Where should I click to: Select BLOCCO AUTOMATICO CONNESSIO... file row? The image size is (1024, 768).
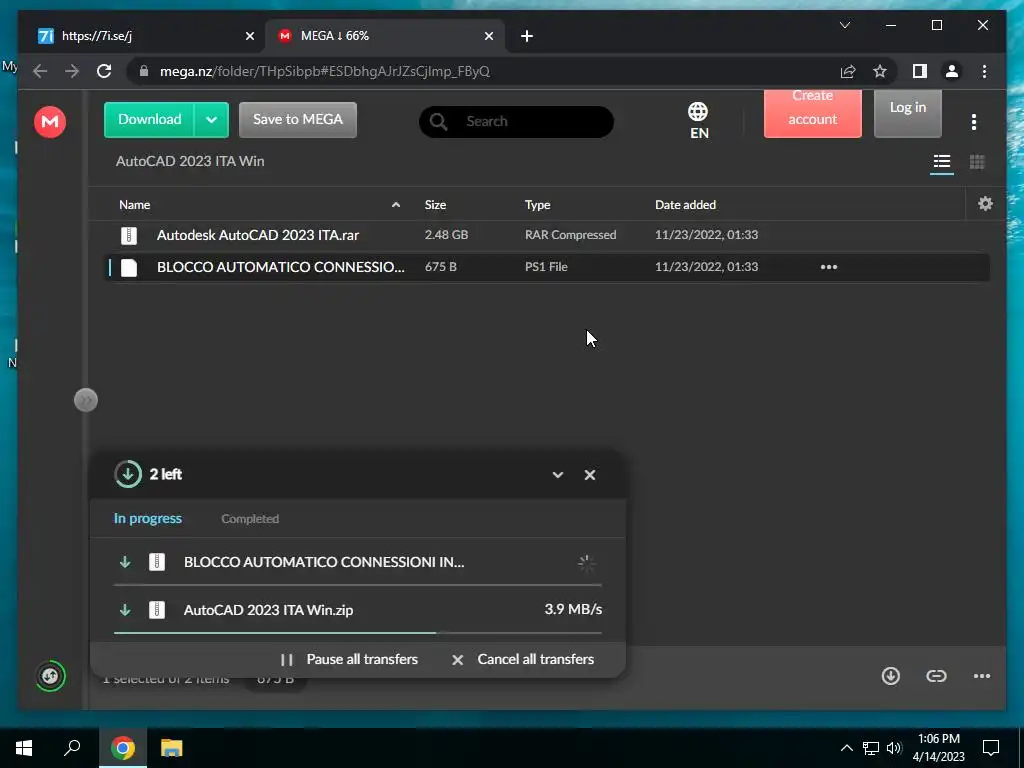[x=547, y=267]
